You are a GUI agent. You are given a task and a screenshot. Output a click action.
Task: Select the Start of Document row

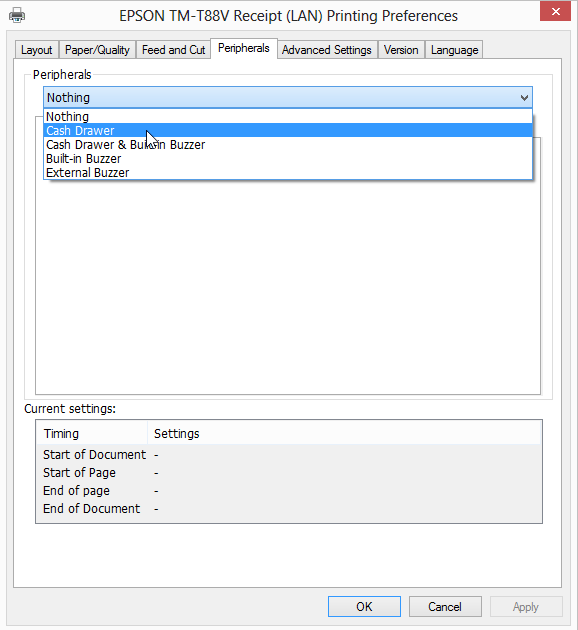(x=289, y=454)
